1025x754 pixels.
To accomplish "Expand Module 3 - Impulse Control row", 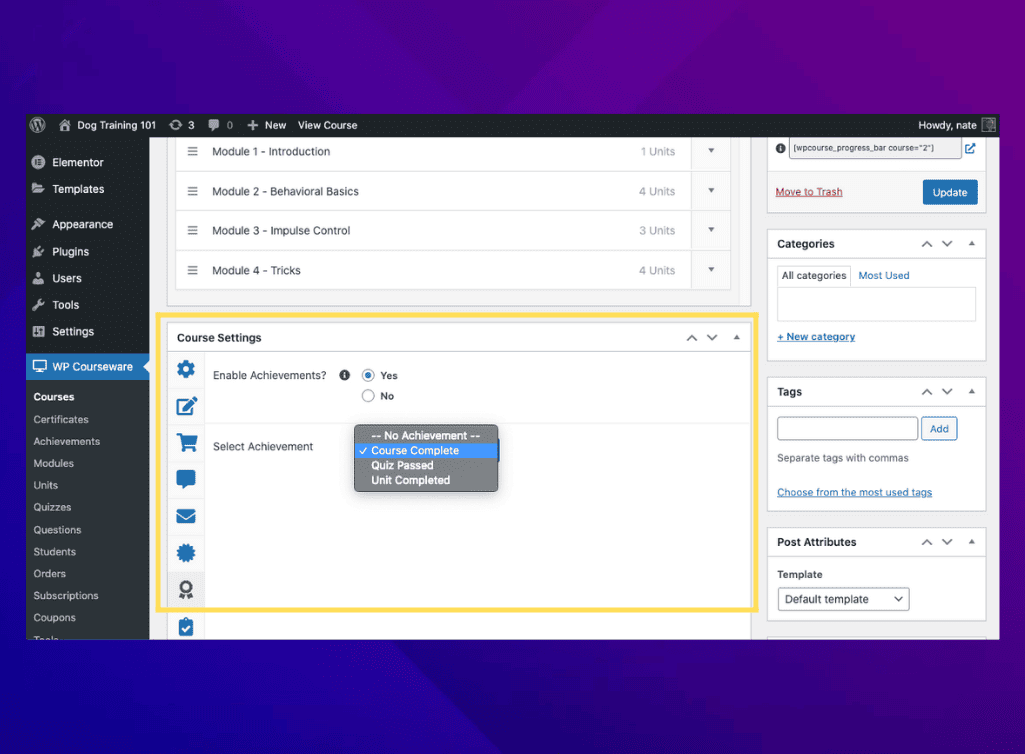I will (x=711, y=230).
